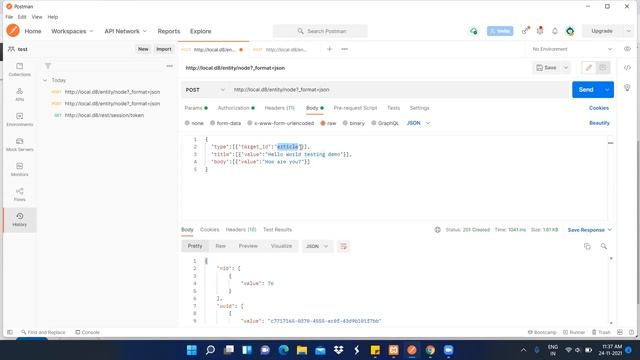Expand the Send button dropdown arrow
The image size is (640, 360).
607,90
